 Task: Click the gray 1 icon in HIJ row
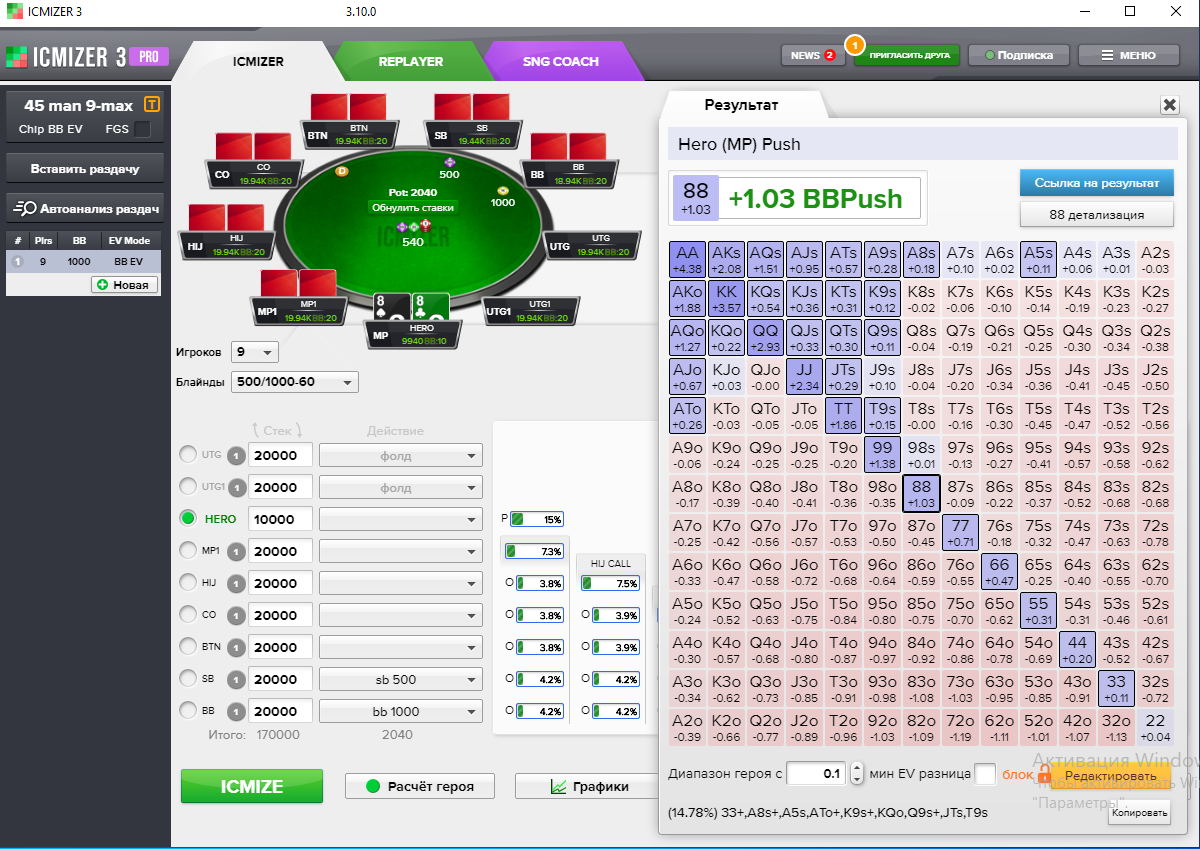(236, 583)
